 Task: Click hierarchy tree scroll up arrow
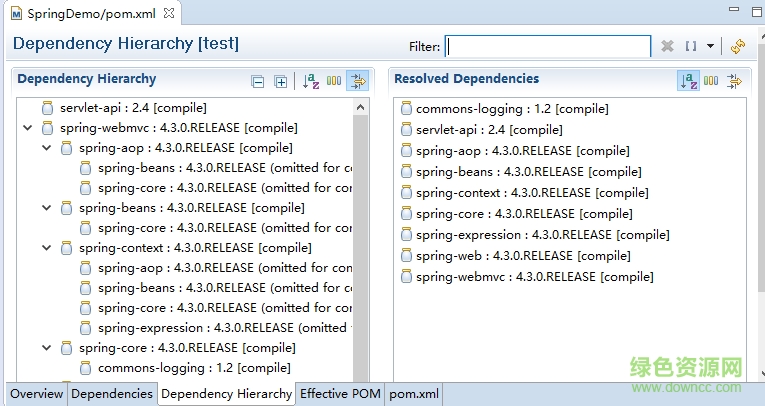[361, 107]
